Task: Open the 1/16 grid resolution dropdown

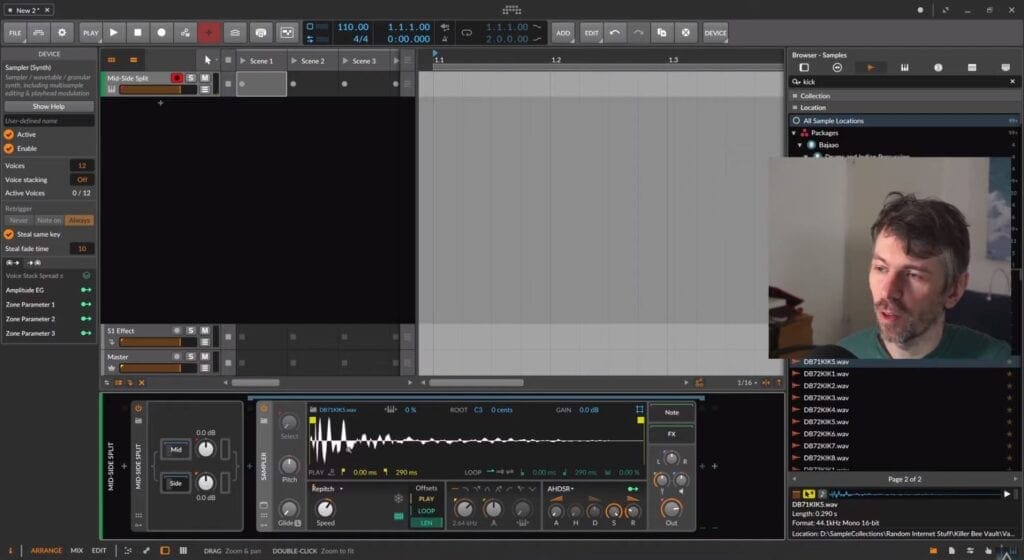Action: pyautogui.click(x=747, y=382)
